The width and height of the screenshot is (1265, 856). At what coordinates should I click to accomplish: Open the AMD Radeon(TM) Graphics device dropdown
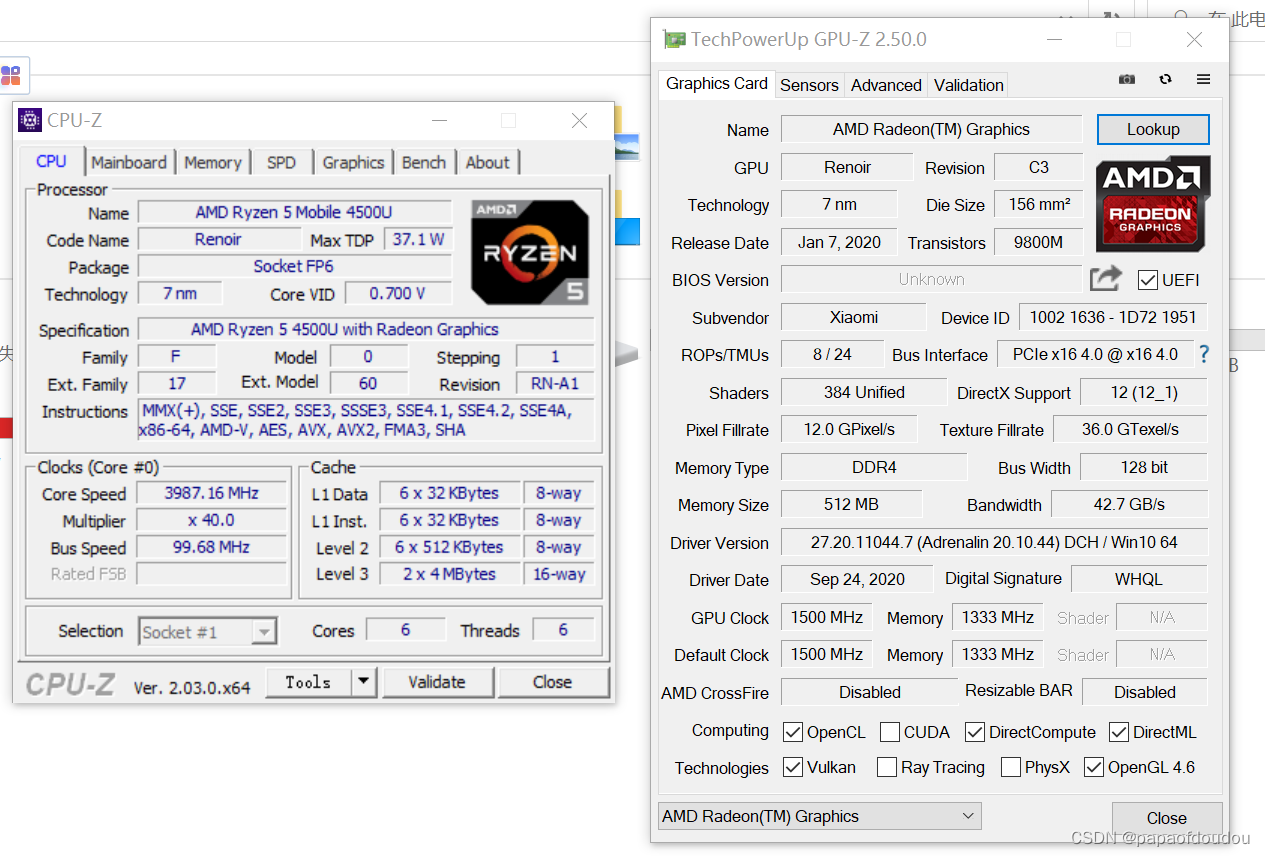[x=966, y=816]
